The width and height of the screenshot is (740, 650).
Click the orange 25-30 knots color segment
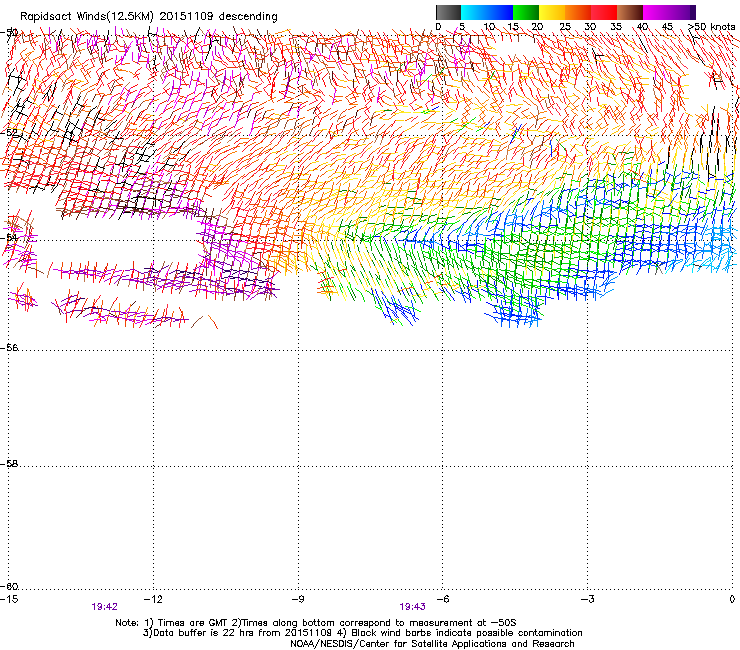[x=578, y=12]
